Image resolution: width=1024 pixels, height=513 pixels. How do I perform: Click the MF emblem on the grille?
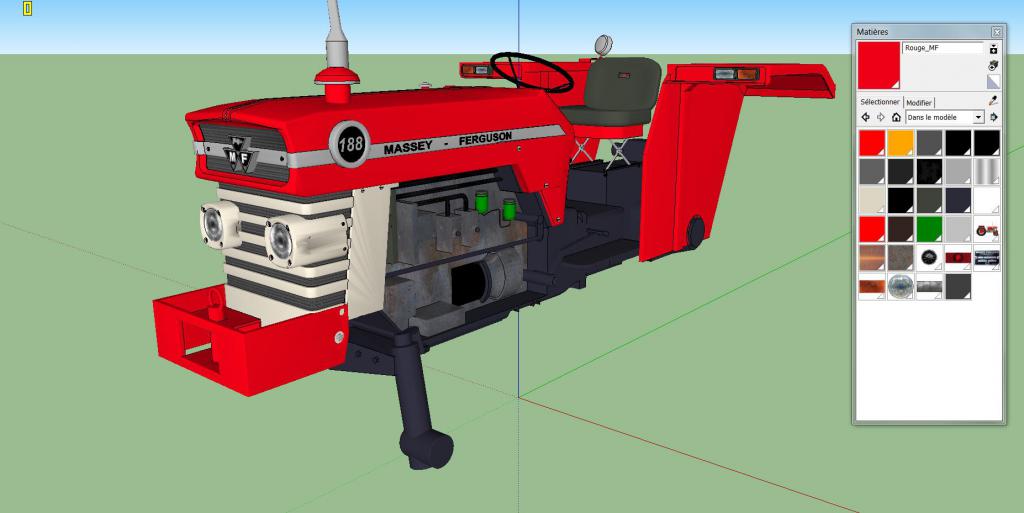point(240,155)
